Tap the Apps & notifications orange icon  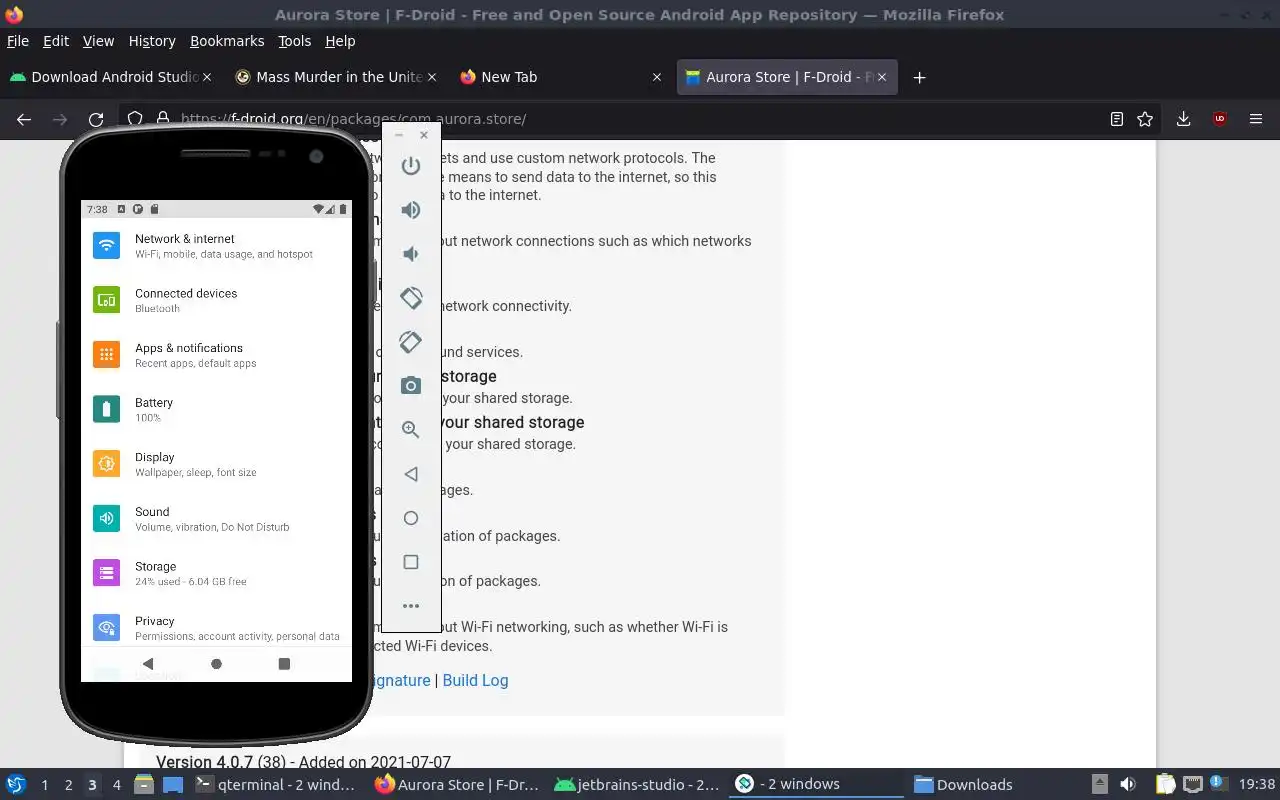[x=107, y=354]
